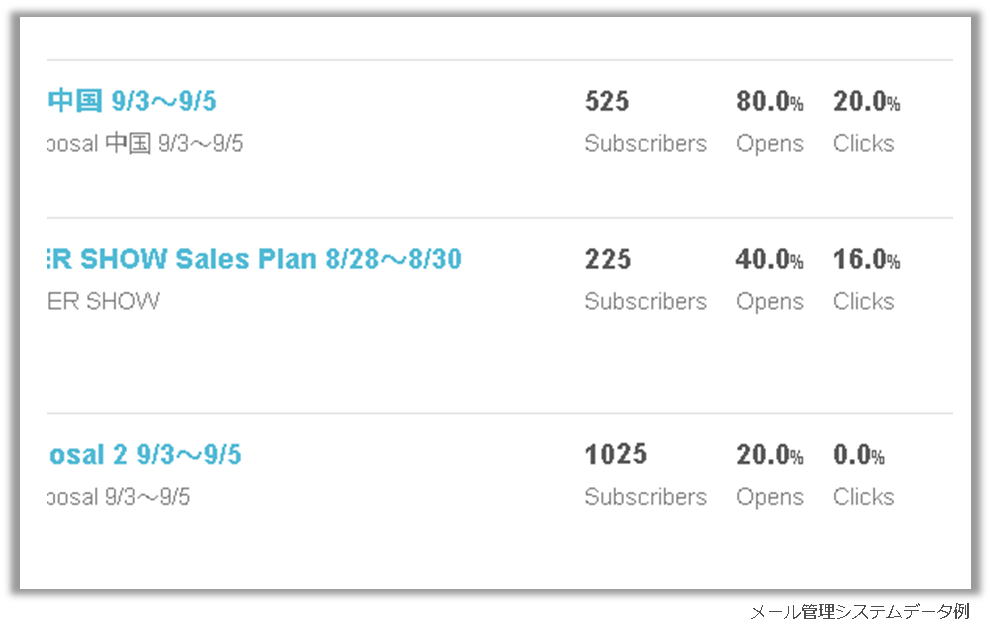This screenshot has height=634, width=991.
Task: Click Subscribers label under 525
Action: [645, 143]
